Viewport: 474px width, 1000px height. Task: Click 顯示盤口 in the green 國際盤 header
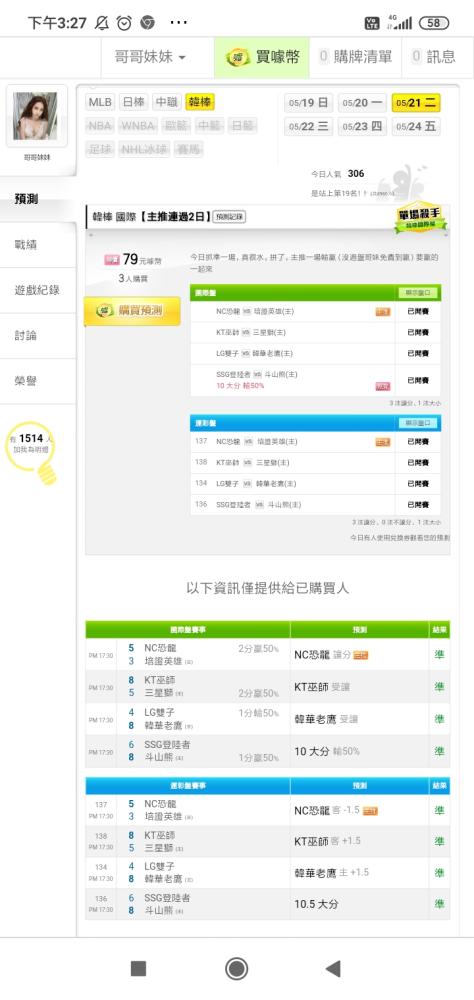(418, 293)
